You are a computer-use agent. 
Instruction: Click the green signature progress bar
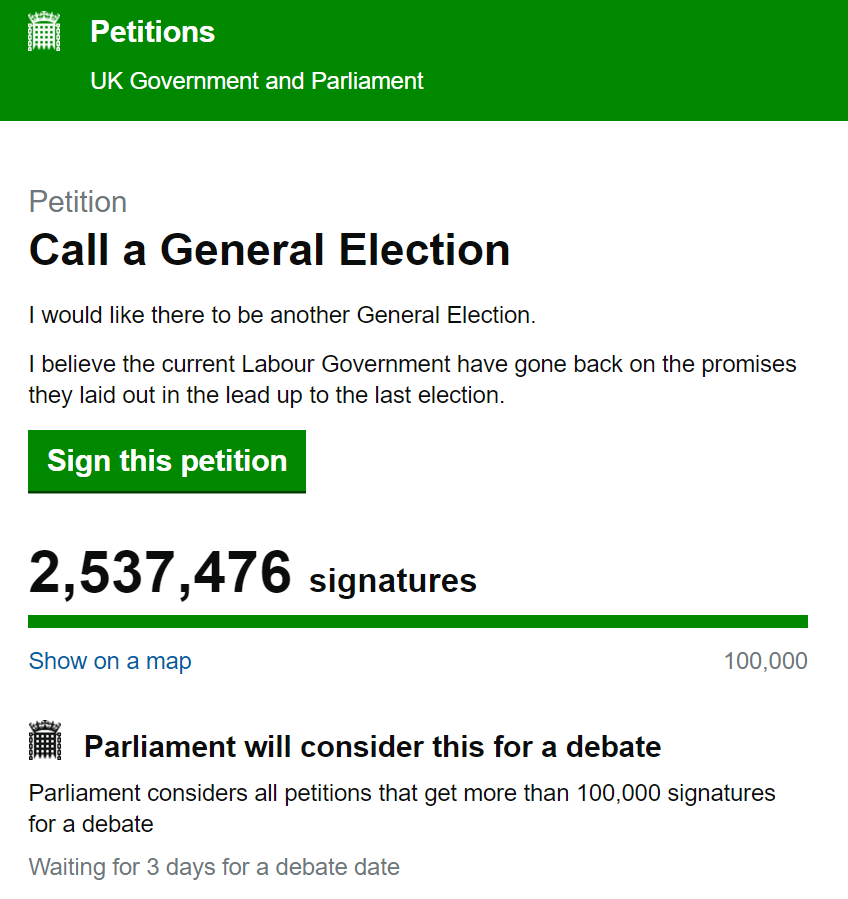[418, 622]
